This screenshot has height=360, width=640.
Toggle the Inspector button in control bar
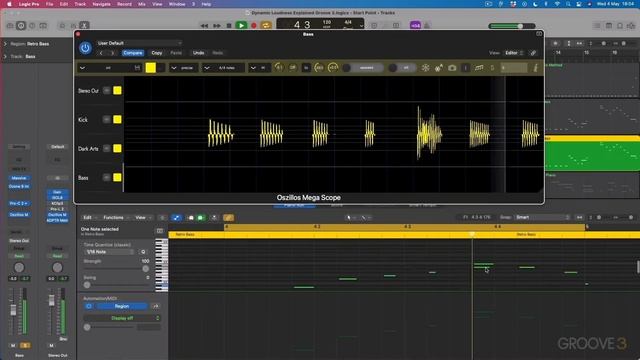pos(21,26)
